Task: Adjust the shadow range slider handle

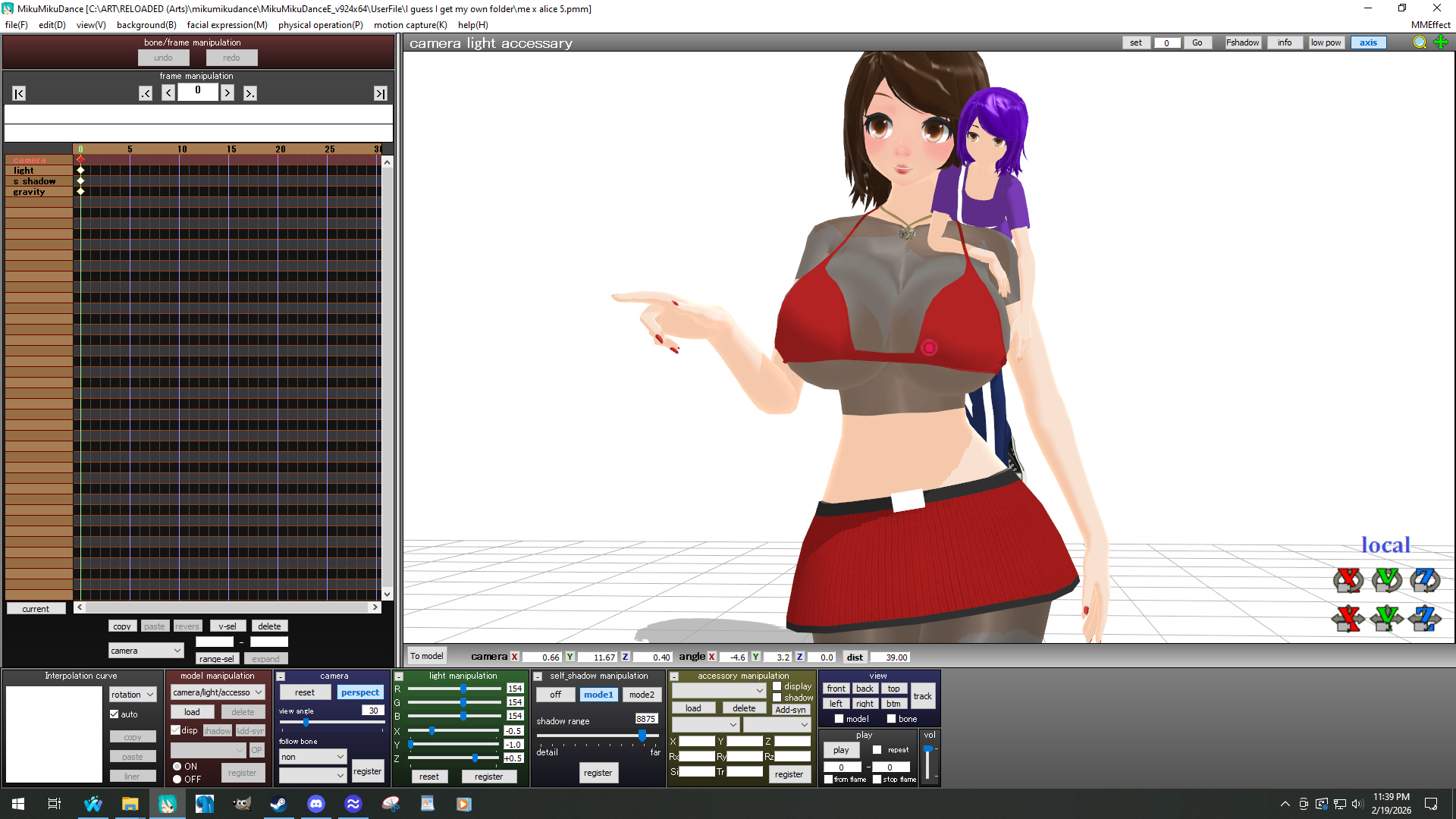Action: tap(642, 736)
